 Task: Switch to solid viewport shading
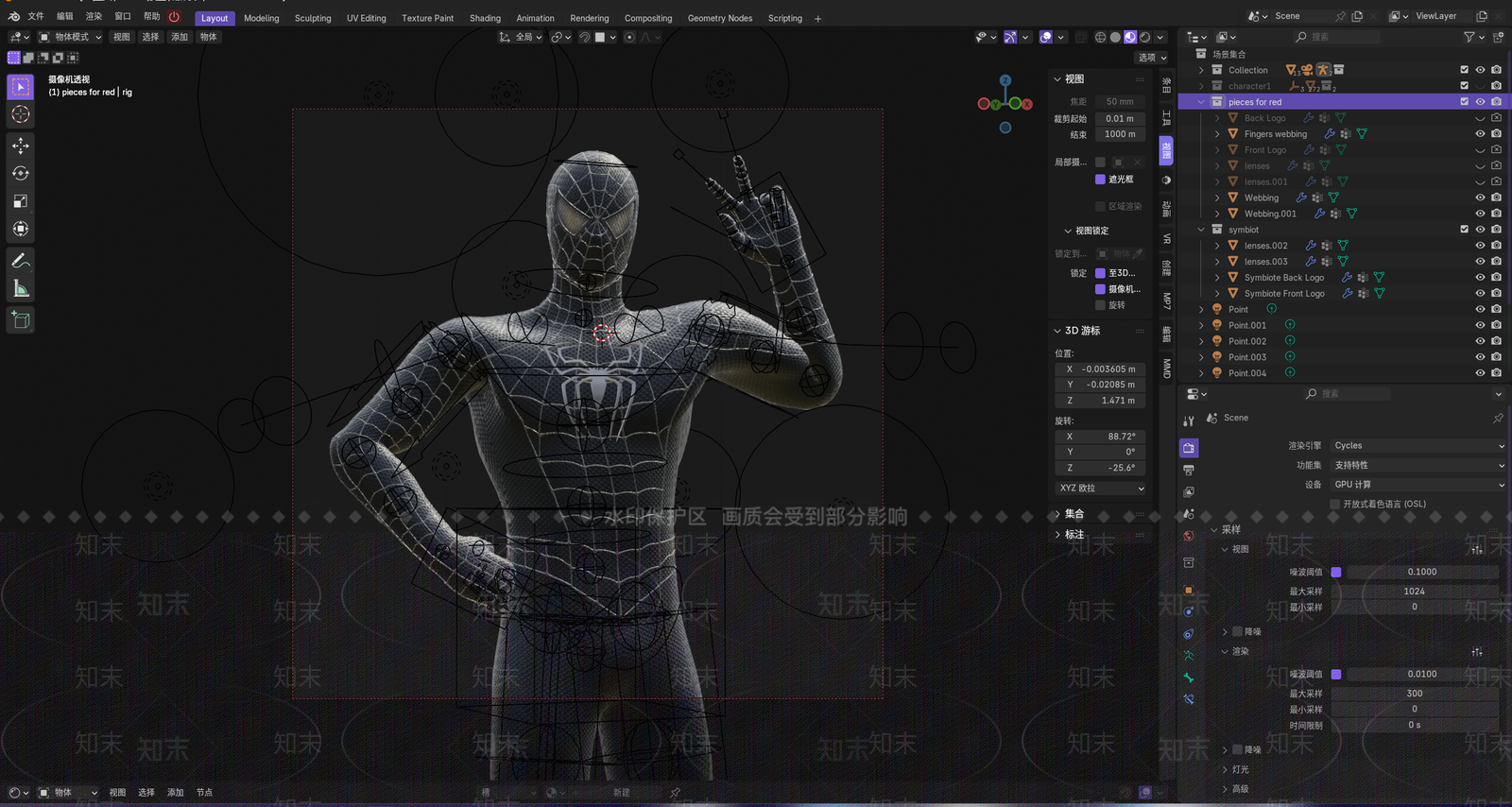pyautogui.click(x=1115, y=37)
